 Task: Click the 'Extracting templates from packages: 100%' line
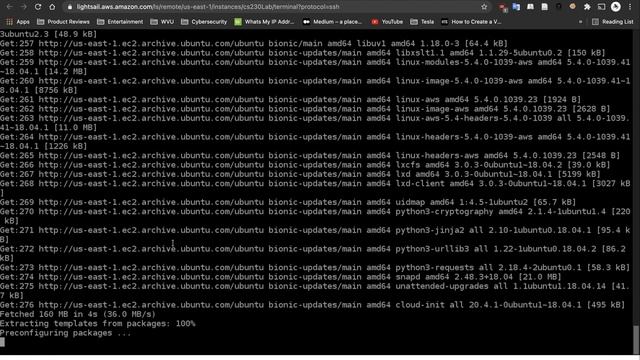(x=98, y=324)
